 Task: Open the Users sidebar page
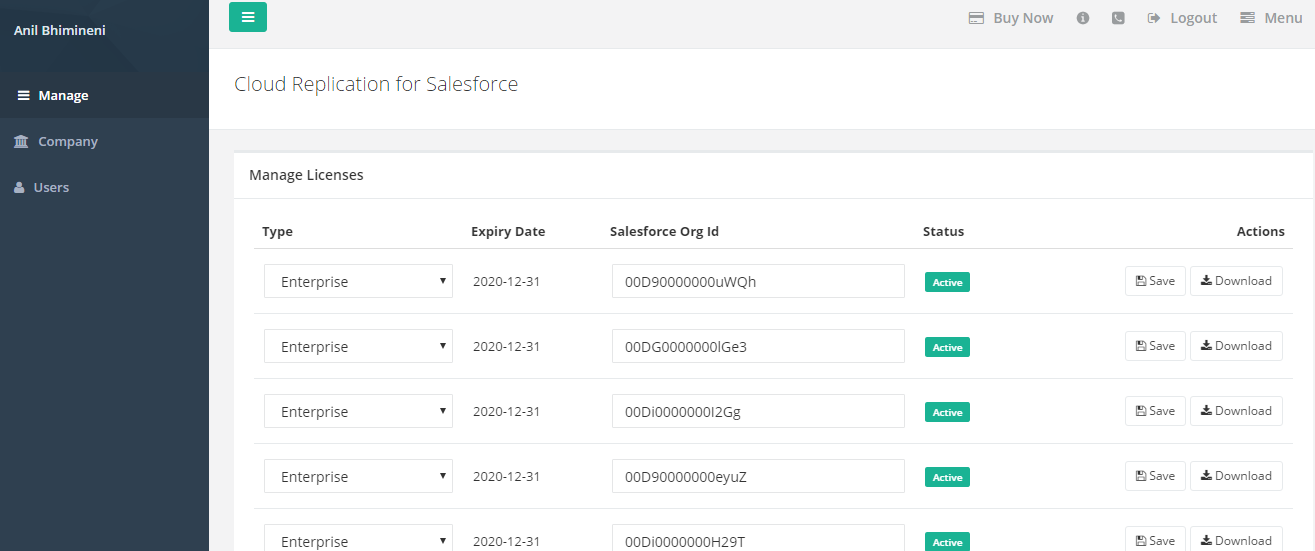click(51, 188)
